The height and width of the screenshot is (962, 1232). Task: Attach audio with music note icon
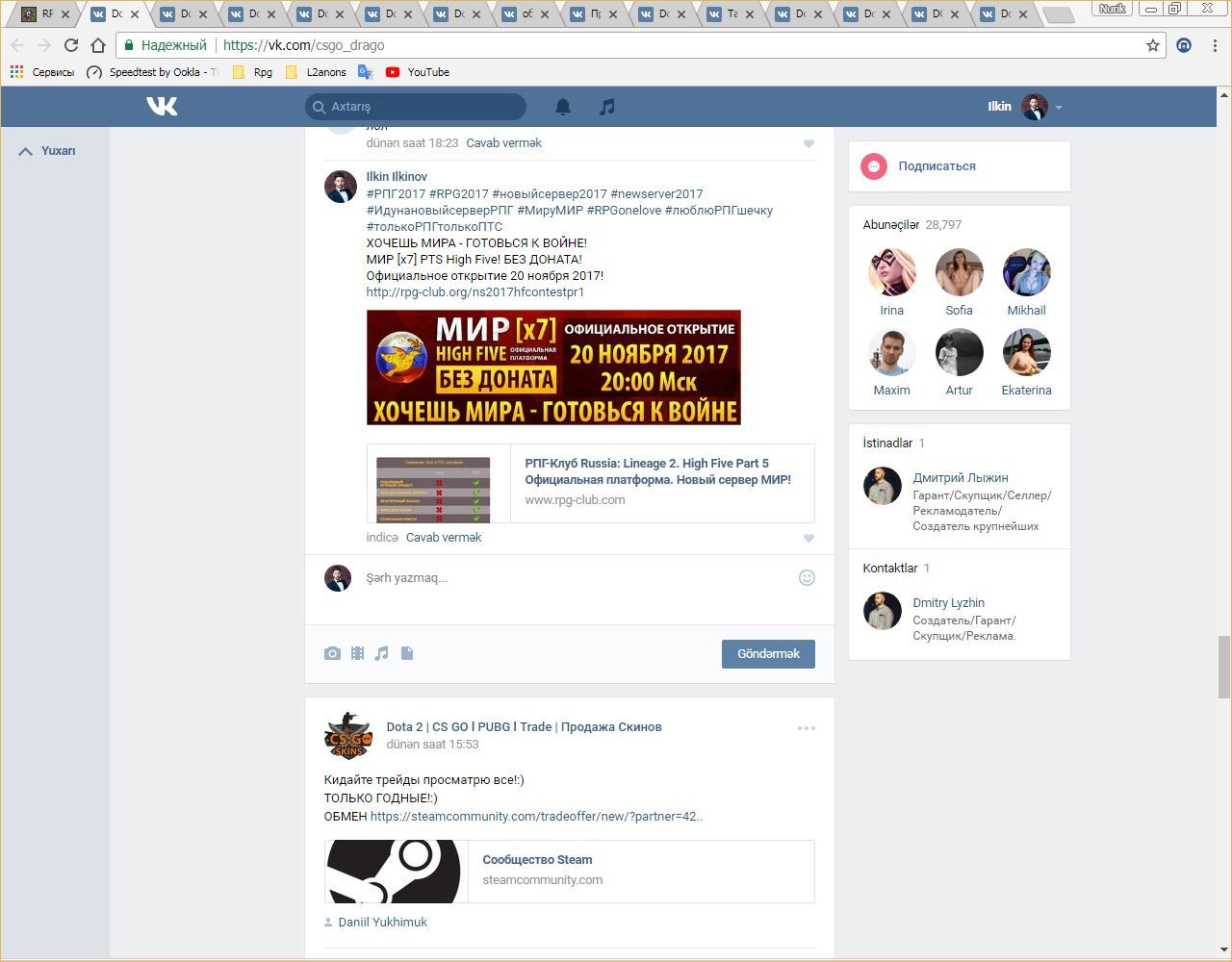point(382,653)
